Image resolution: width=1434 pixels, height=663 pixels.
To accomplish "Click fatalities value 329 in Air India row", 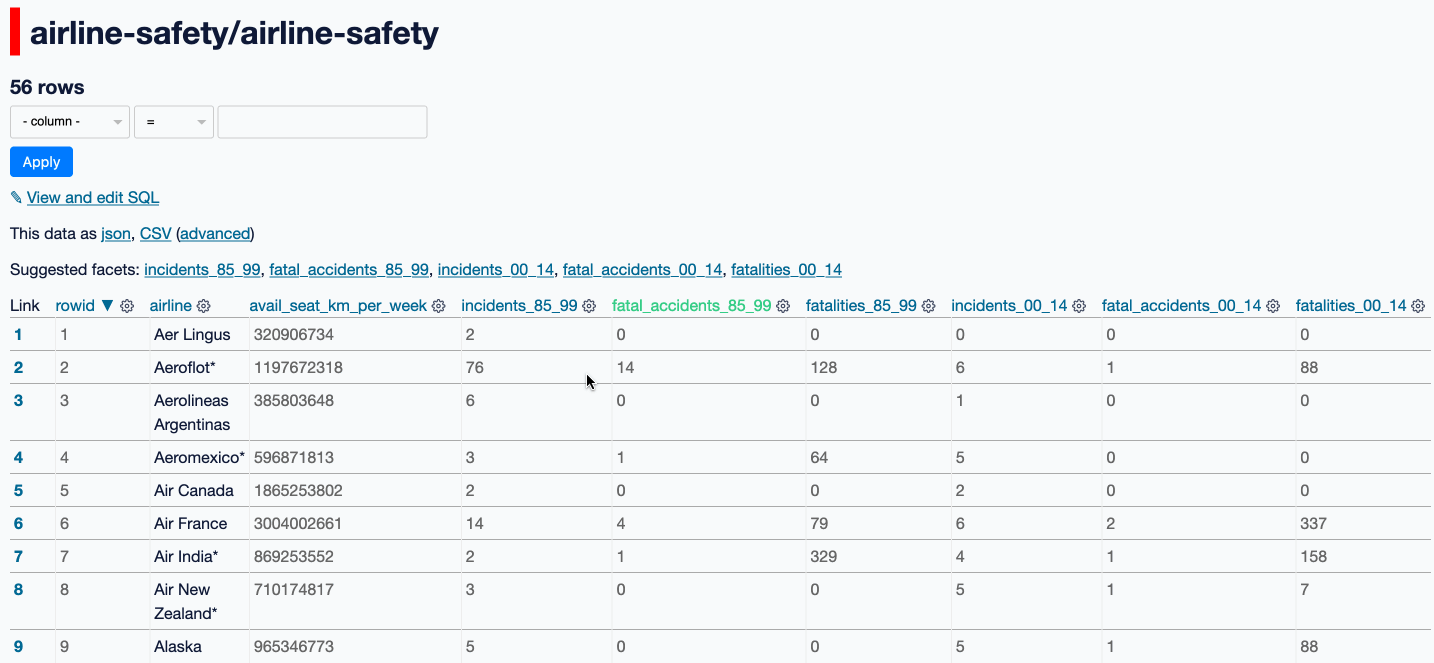I will (x=824, y=557).
